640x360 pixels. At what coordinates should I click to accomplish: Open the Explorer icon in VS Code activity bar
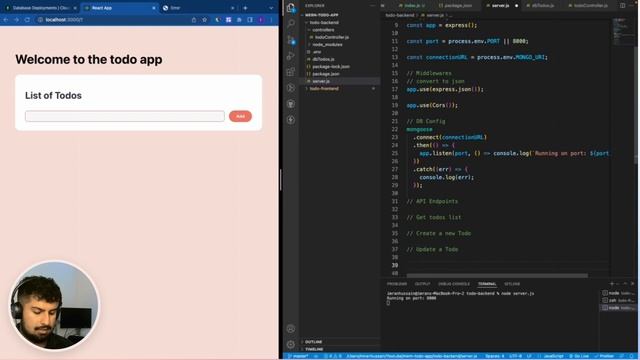click(x=291, y=8)
